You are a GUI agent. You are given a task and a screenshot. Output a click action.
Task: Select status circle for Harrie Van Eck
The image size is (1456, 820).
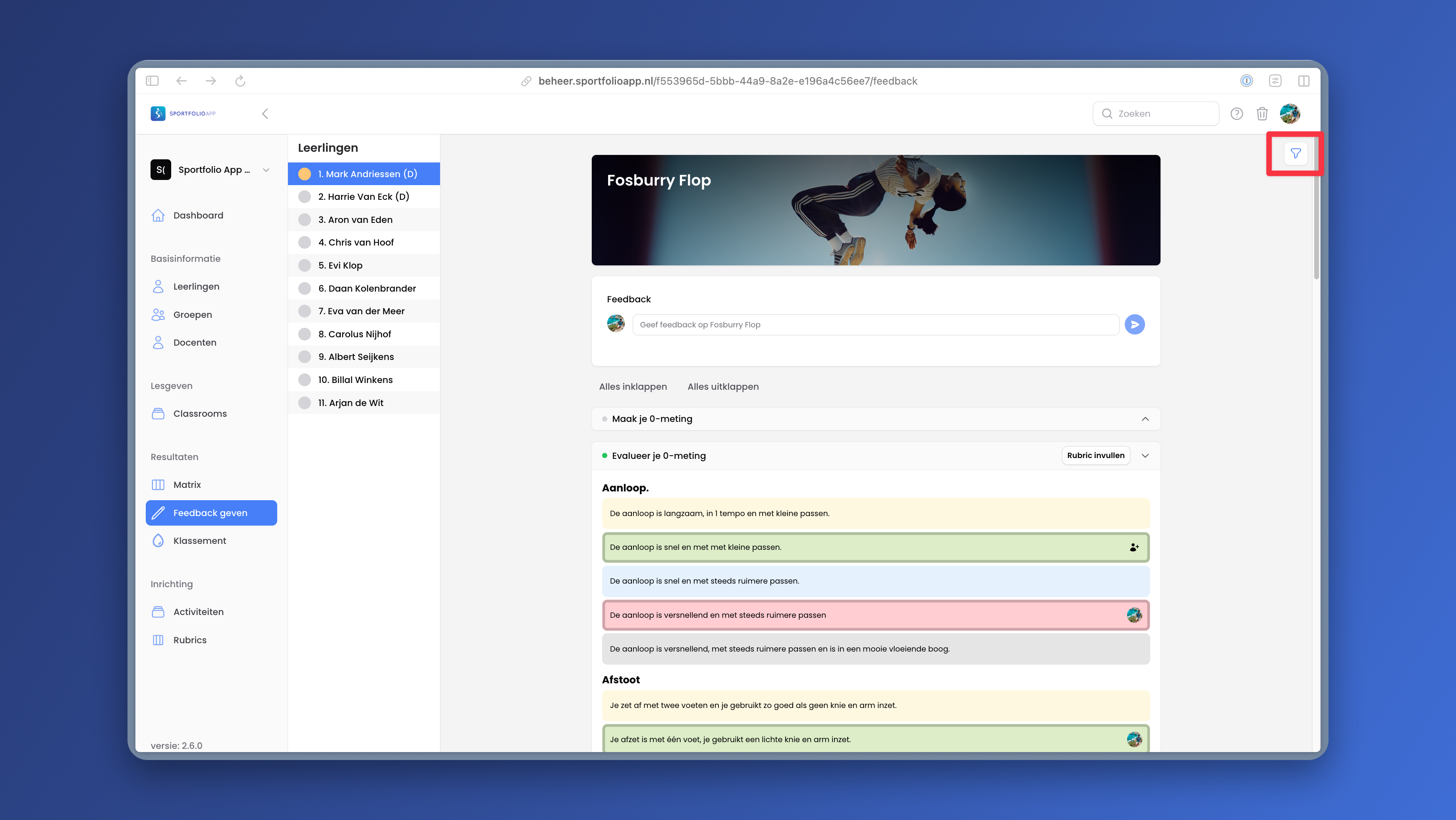(x=305, y=197)
